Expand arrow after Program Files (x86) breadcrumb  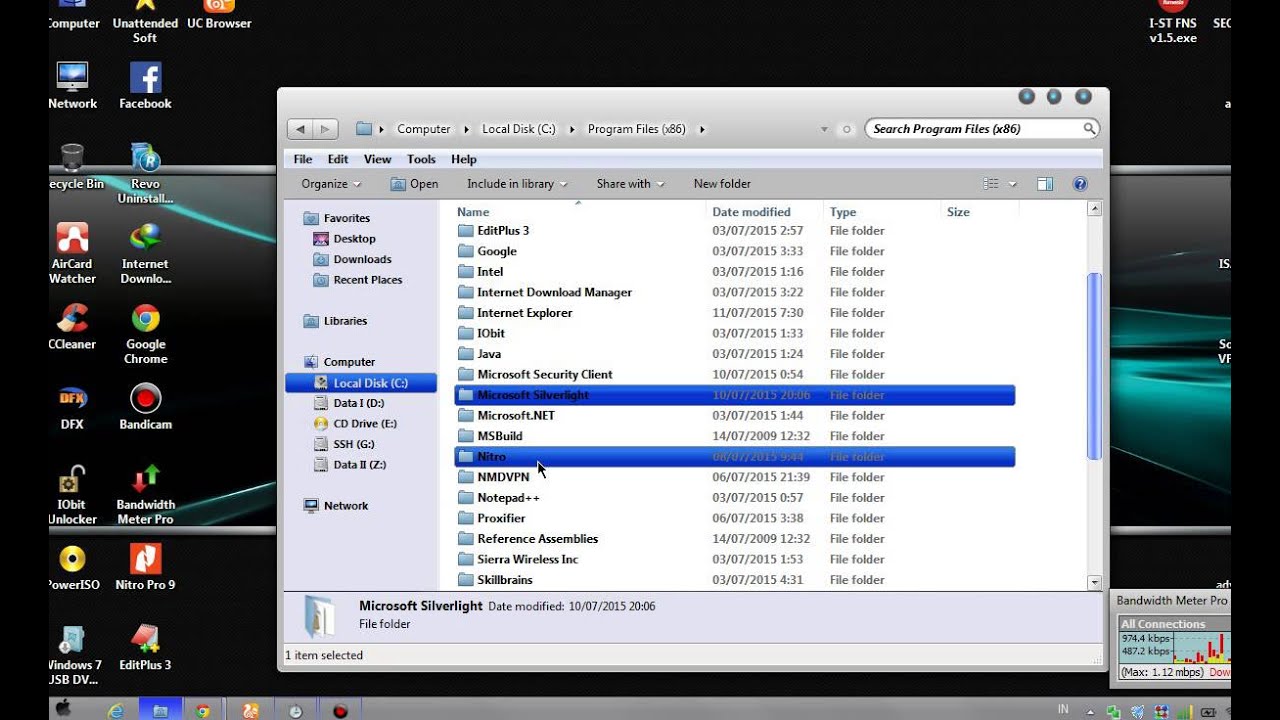point(702,129)
